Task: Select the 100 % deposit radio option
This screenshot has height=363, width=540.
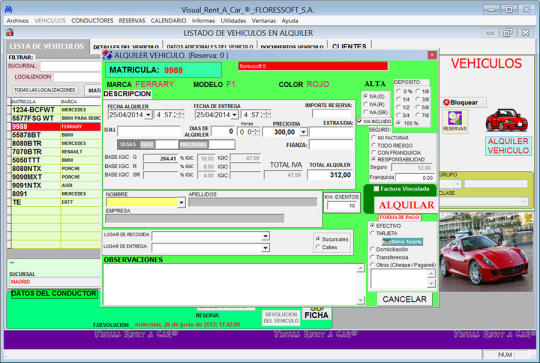Action: point(398,123)
